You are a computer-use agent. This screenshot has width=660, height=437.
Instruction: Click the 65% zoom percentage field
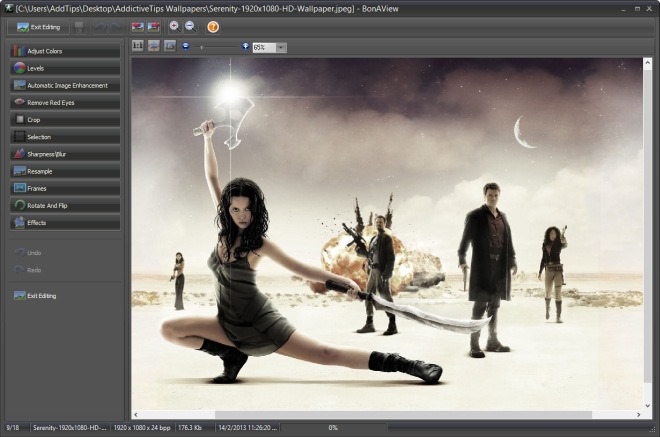pos(264,48)
